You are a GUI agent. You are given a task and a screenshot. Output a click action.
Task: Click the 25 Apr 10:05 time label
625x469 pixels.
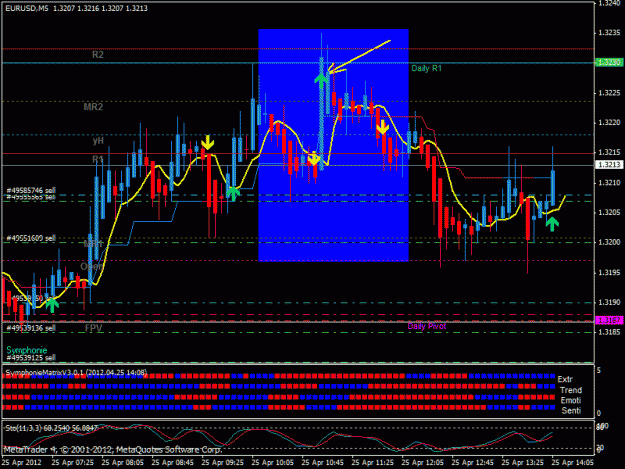273,463
